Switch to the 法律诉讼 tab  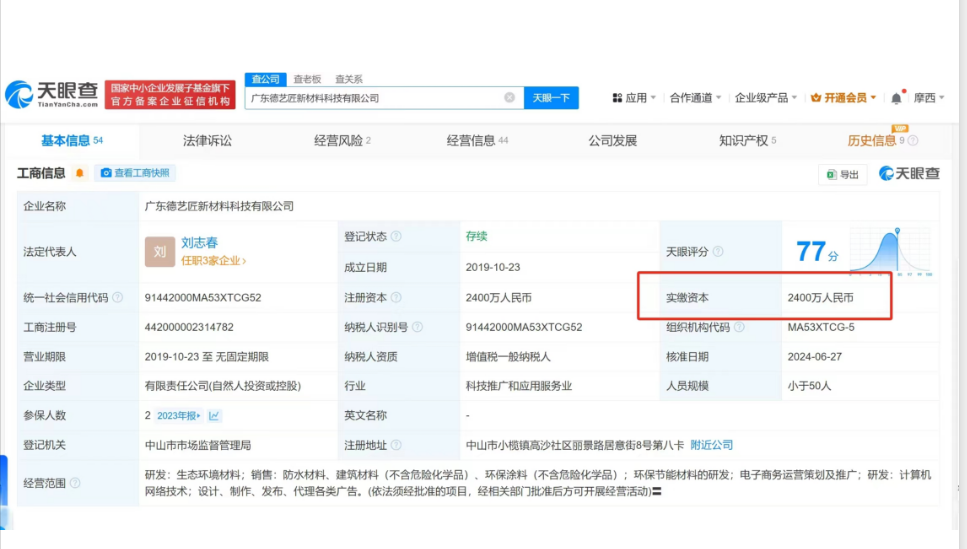(x=207, y=141)
